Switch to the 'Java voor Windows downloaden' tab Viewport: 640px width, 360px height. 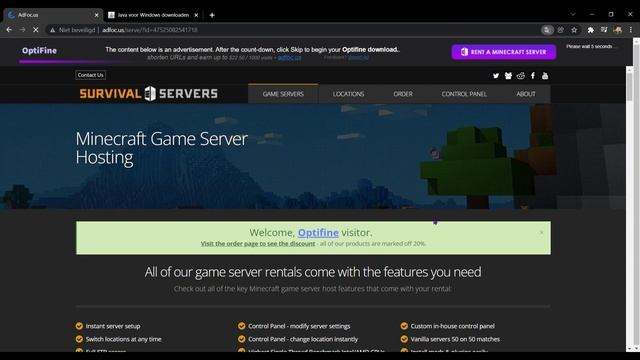153,15
